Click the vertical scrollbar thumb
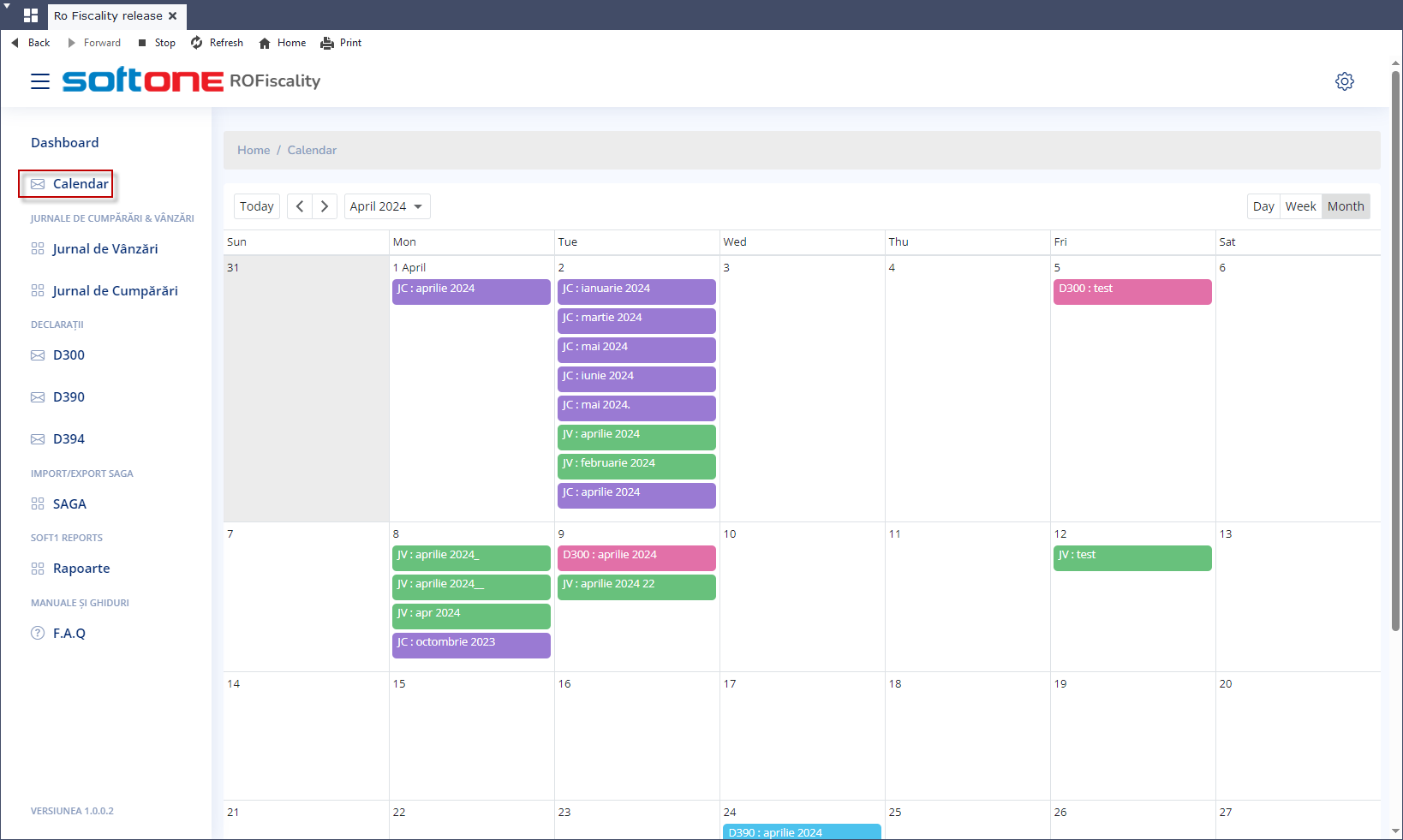The height and width of the screenshot is (840, 1403). (1395, 351)
